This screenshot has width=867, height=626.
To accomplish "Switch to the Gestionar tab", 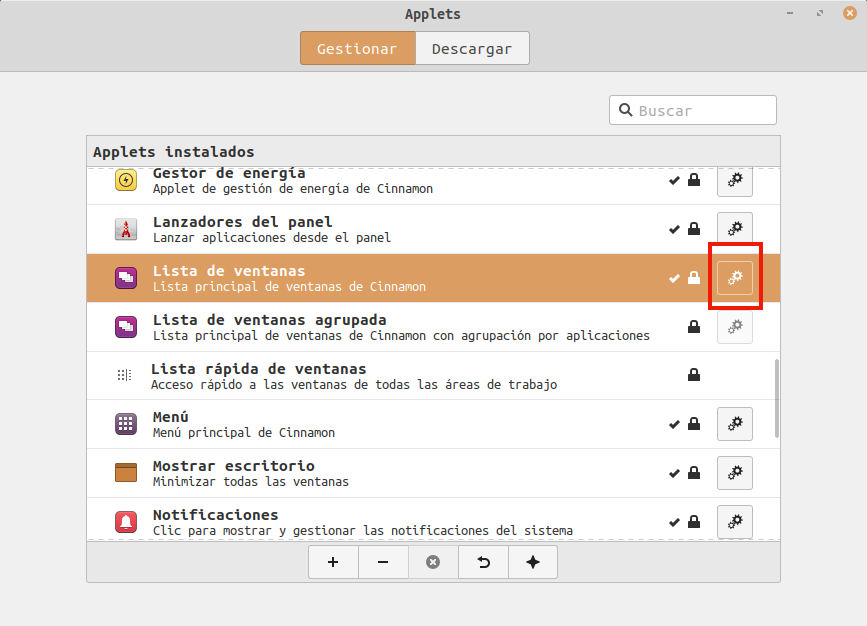I will click(358, 49).
